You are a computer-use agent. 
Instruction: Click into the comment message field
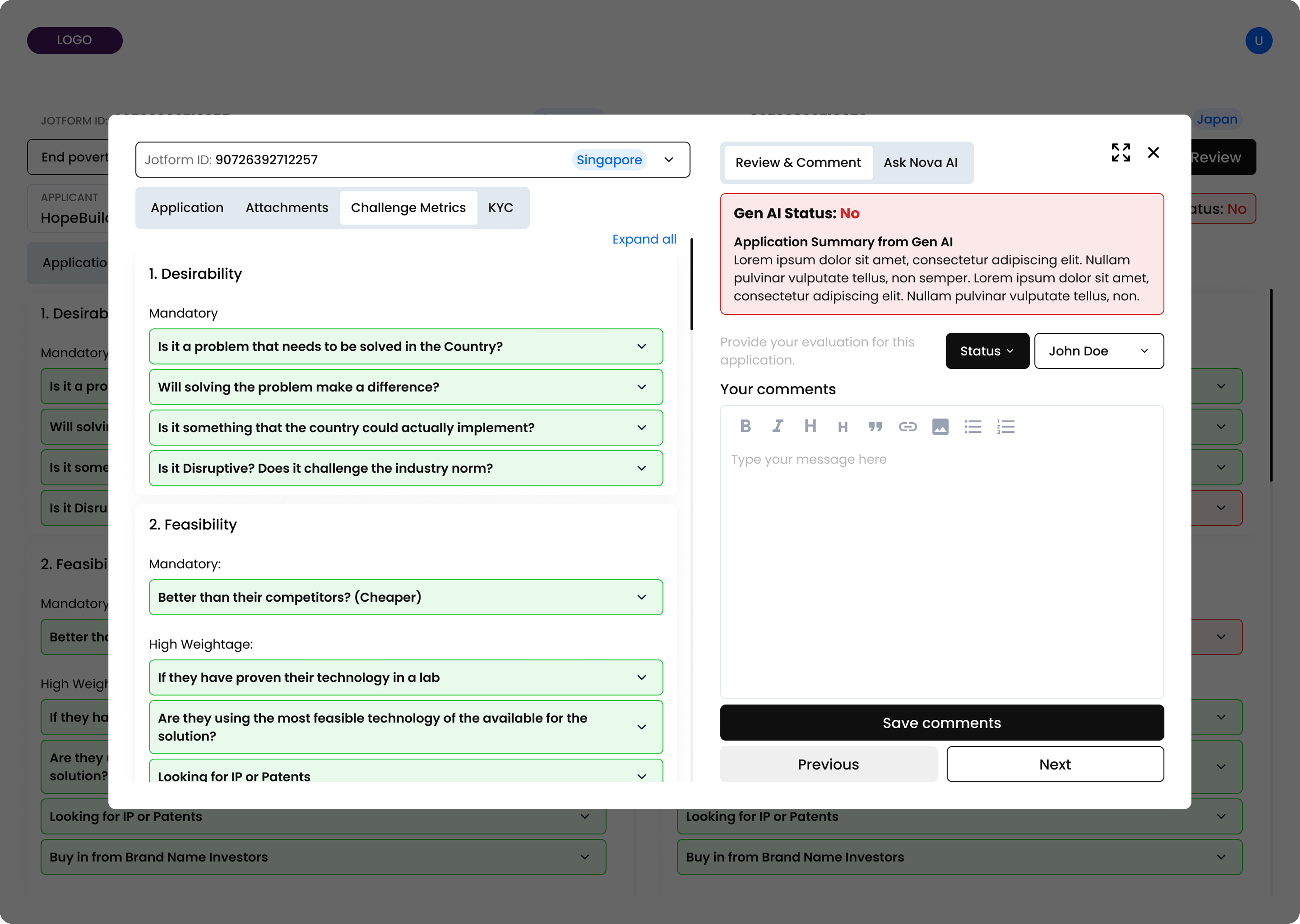click(x=941, y=569)
